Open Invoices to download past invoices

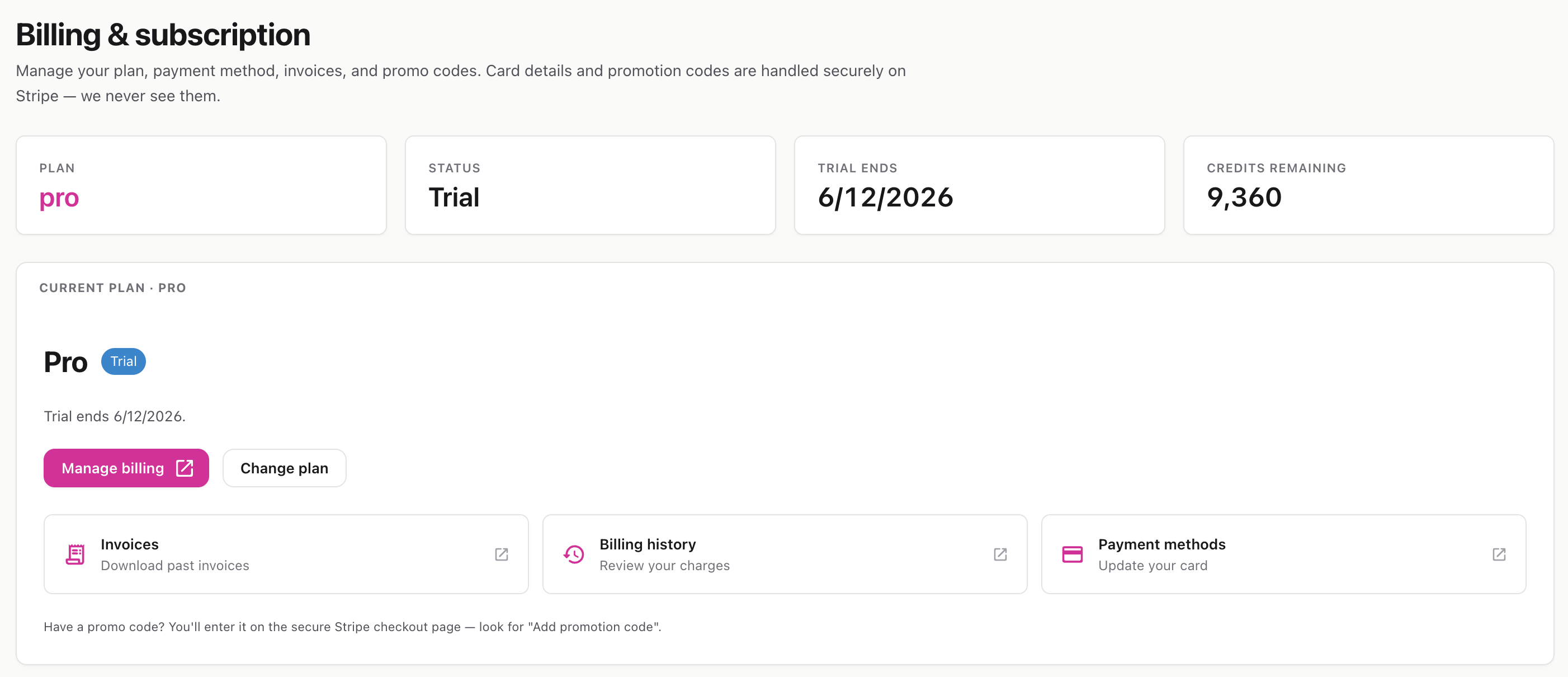pyautogui.click(x=286, y=554)
